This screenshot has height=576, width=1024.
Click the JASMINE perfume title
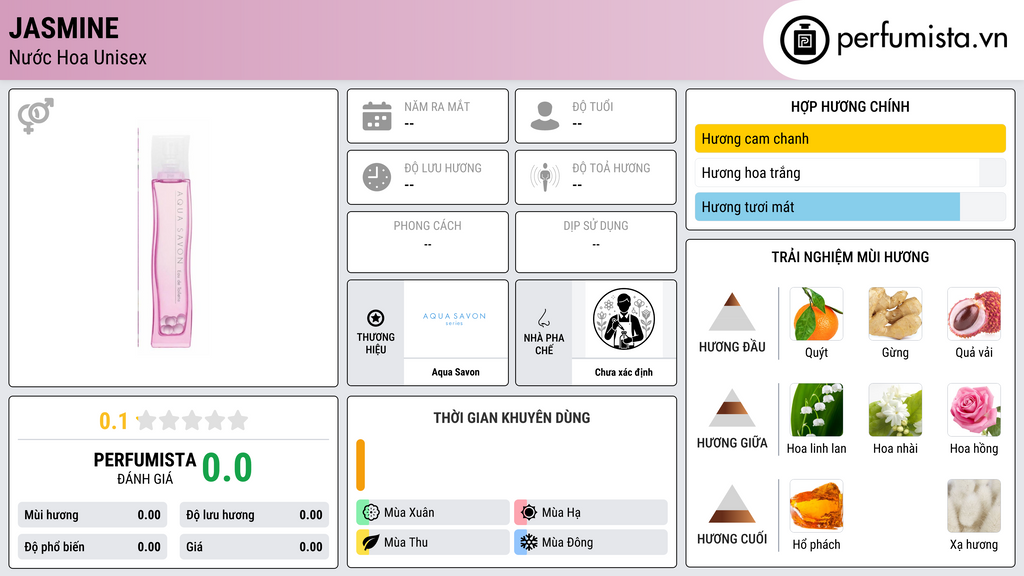[x=64, y=28]
